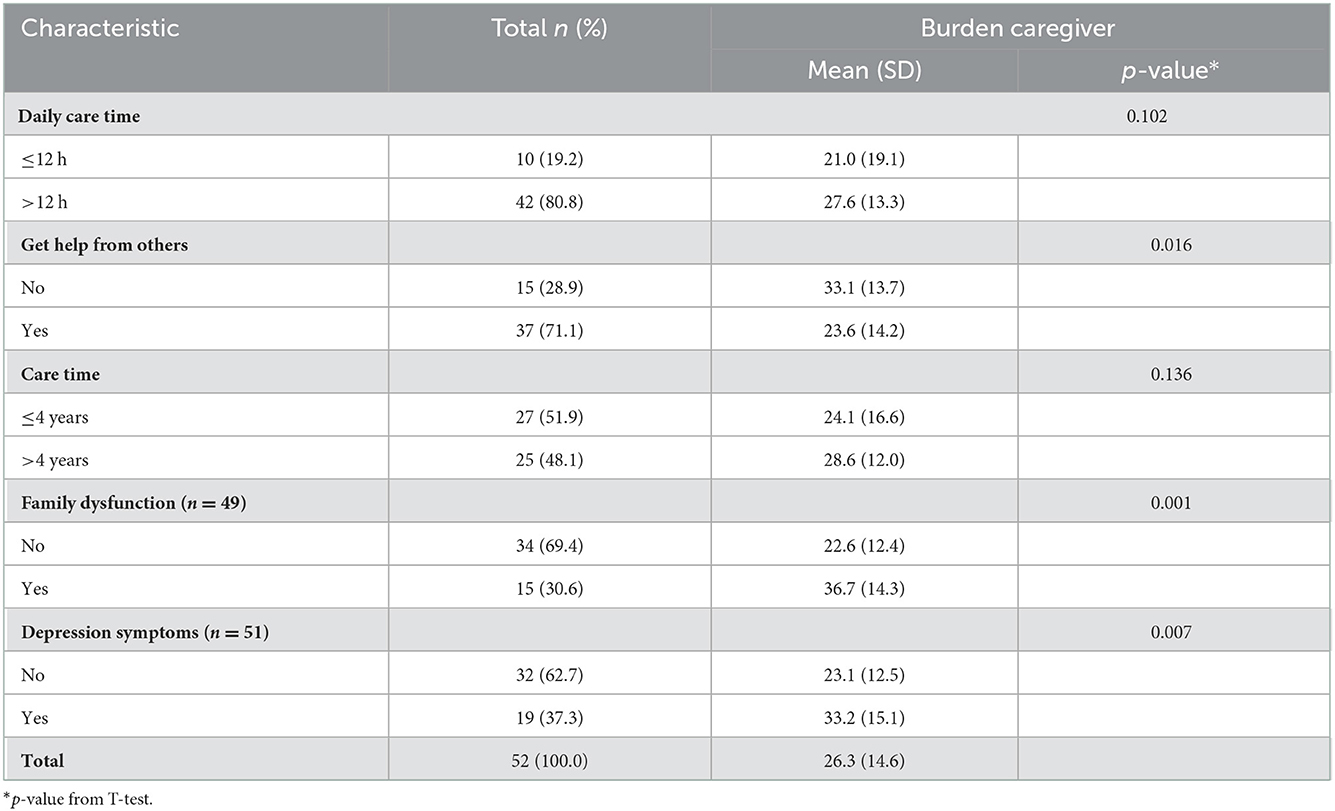Click the 27 (51.9) cell

point(549,417)
